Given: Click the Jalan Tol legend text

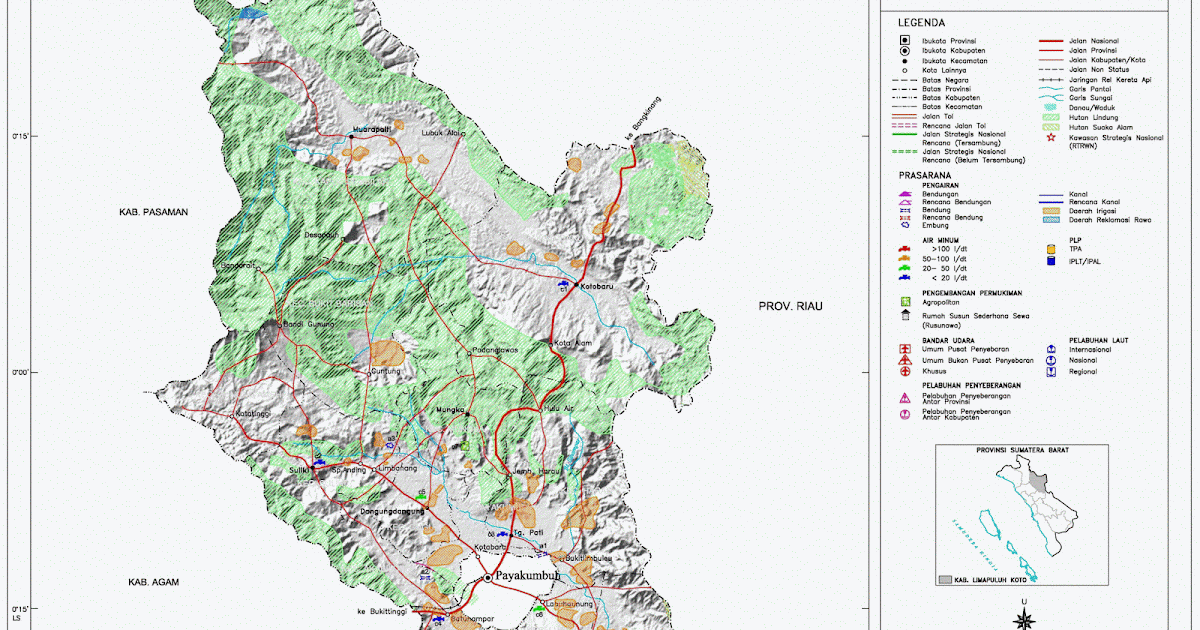Looking at the screenshot, I should coord(938,116).
